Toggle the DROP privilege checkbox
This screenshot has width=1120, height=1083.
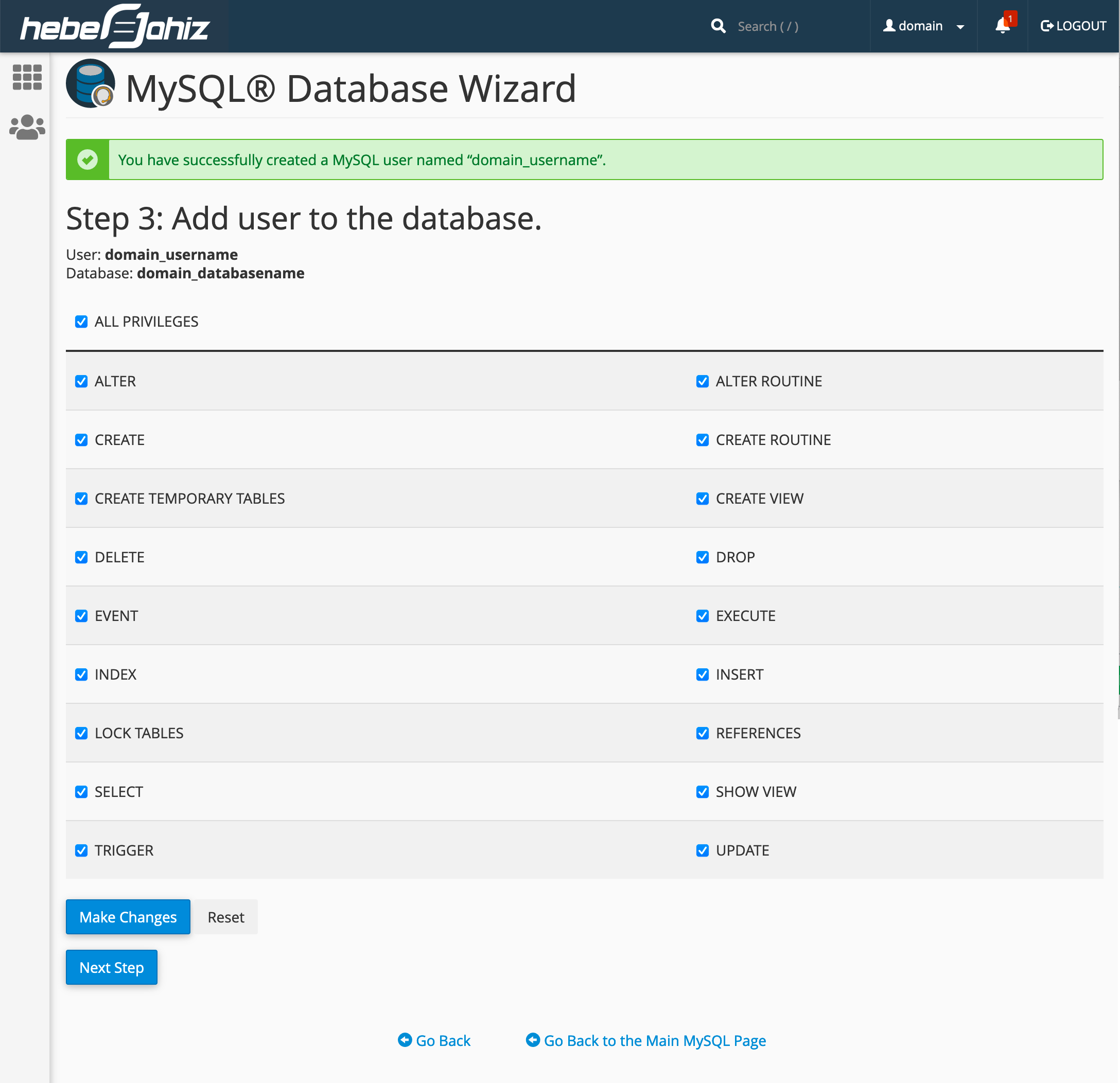click(702, 557)
